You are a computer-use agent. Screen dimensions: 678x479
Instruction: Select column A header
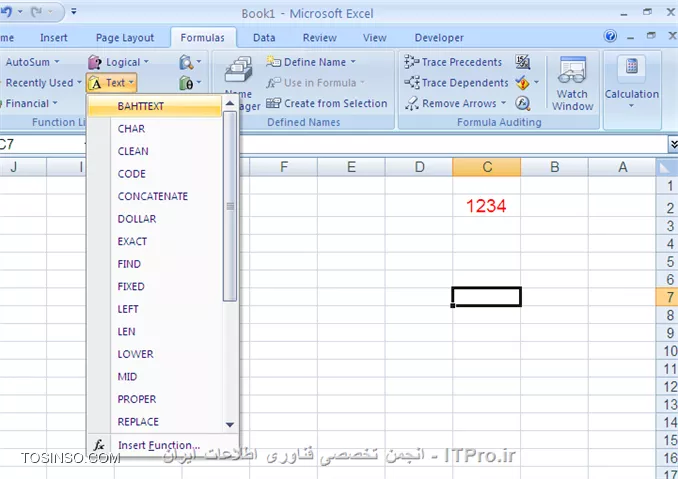622,167
